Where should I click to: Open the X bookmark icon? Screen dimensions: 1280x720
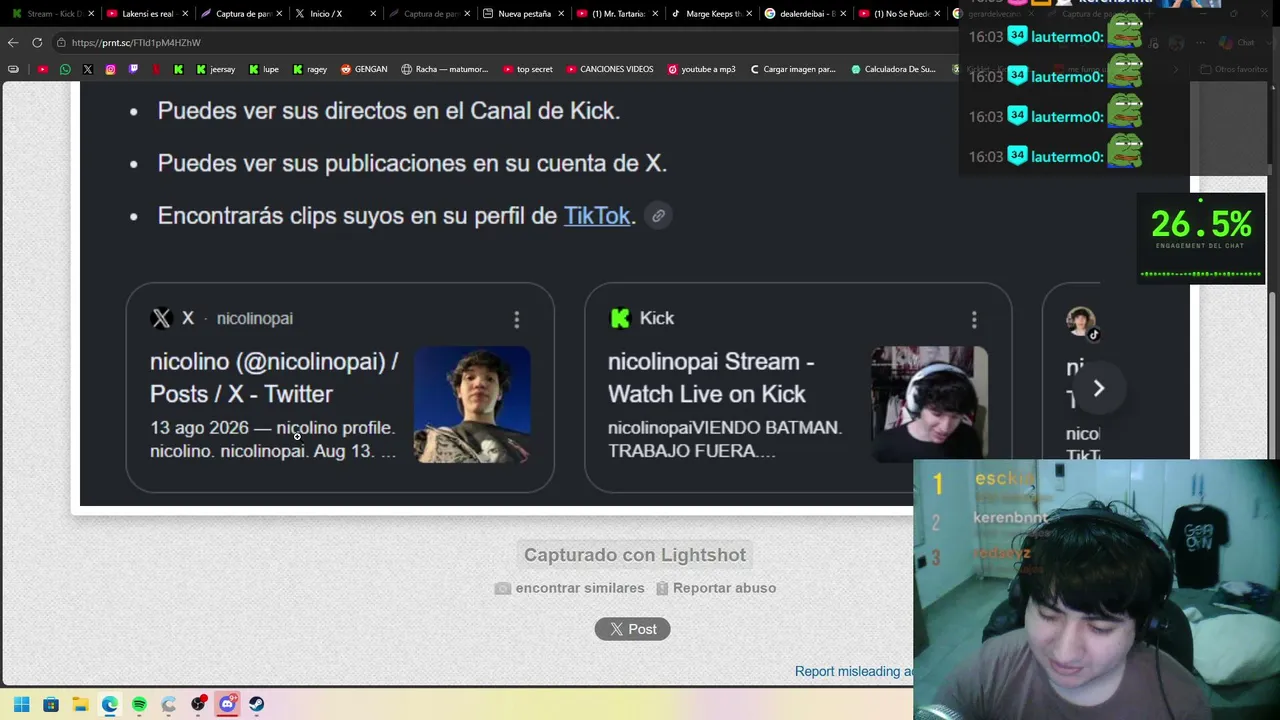click(x=88, y=69)
